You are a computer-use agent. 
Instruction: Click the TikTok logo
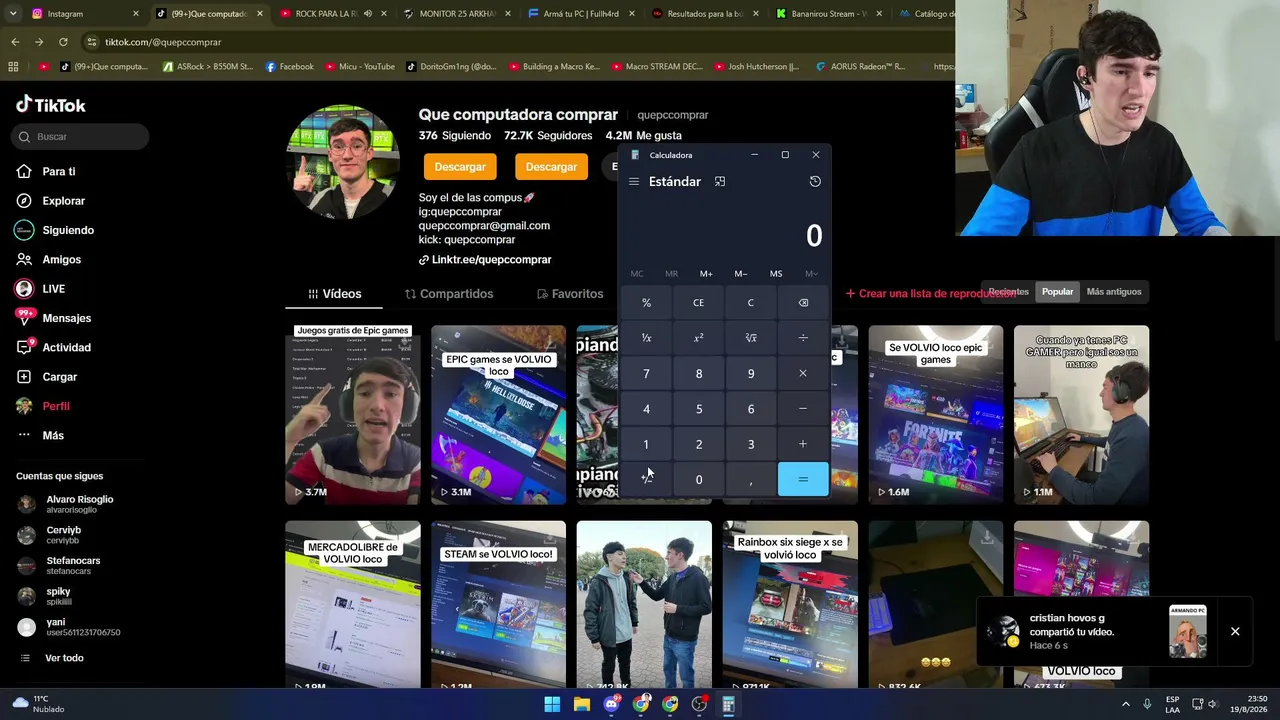click(51, 105)
